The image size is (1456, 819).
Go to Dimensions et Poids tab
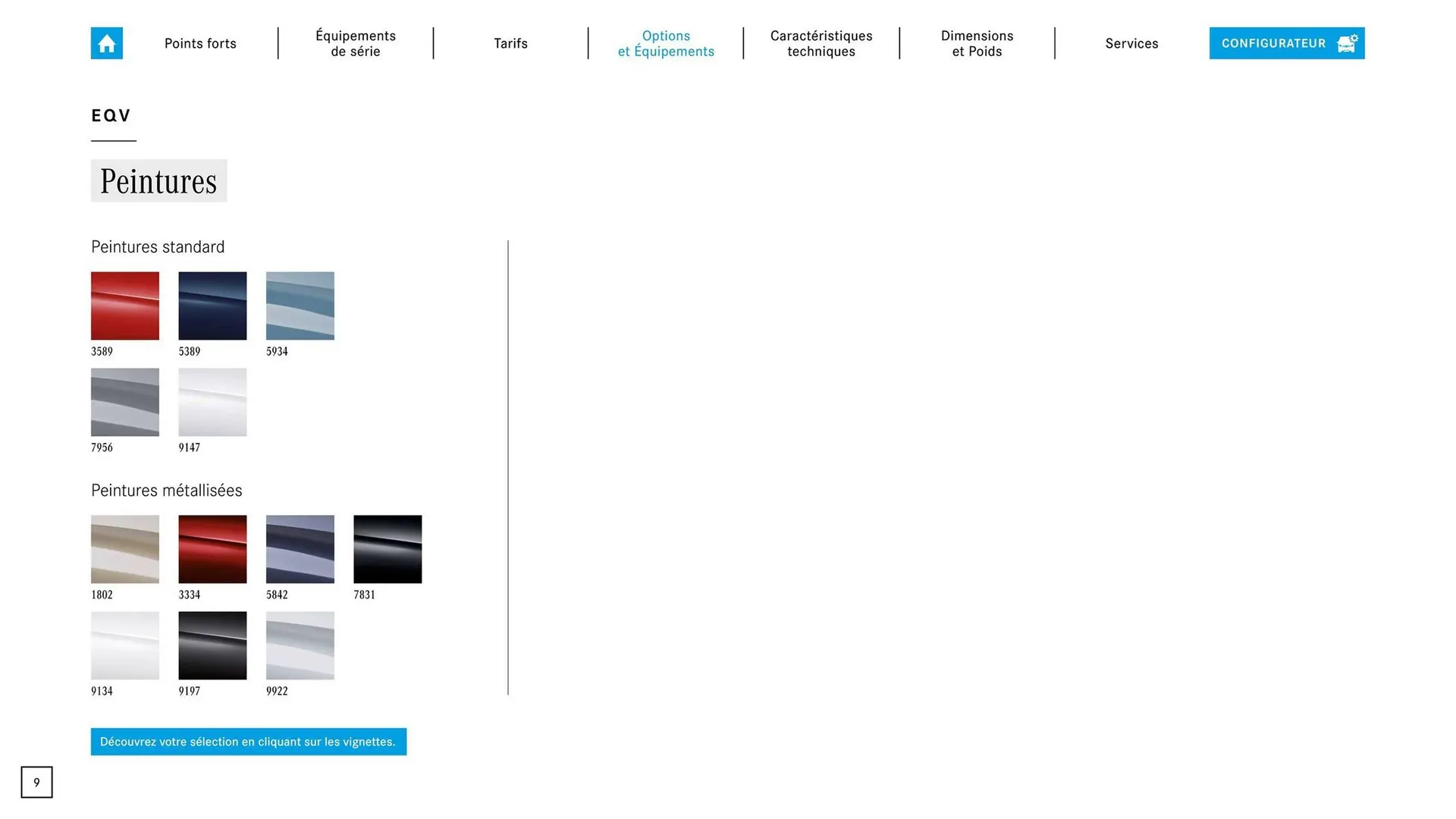pos(977,43)
